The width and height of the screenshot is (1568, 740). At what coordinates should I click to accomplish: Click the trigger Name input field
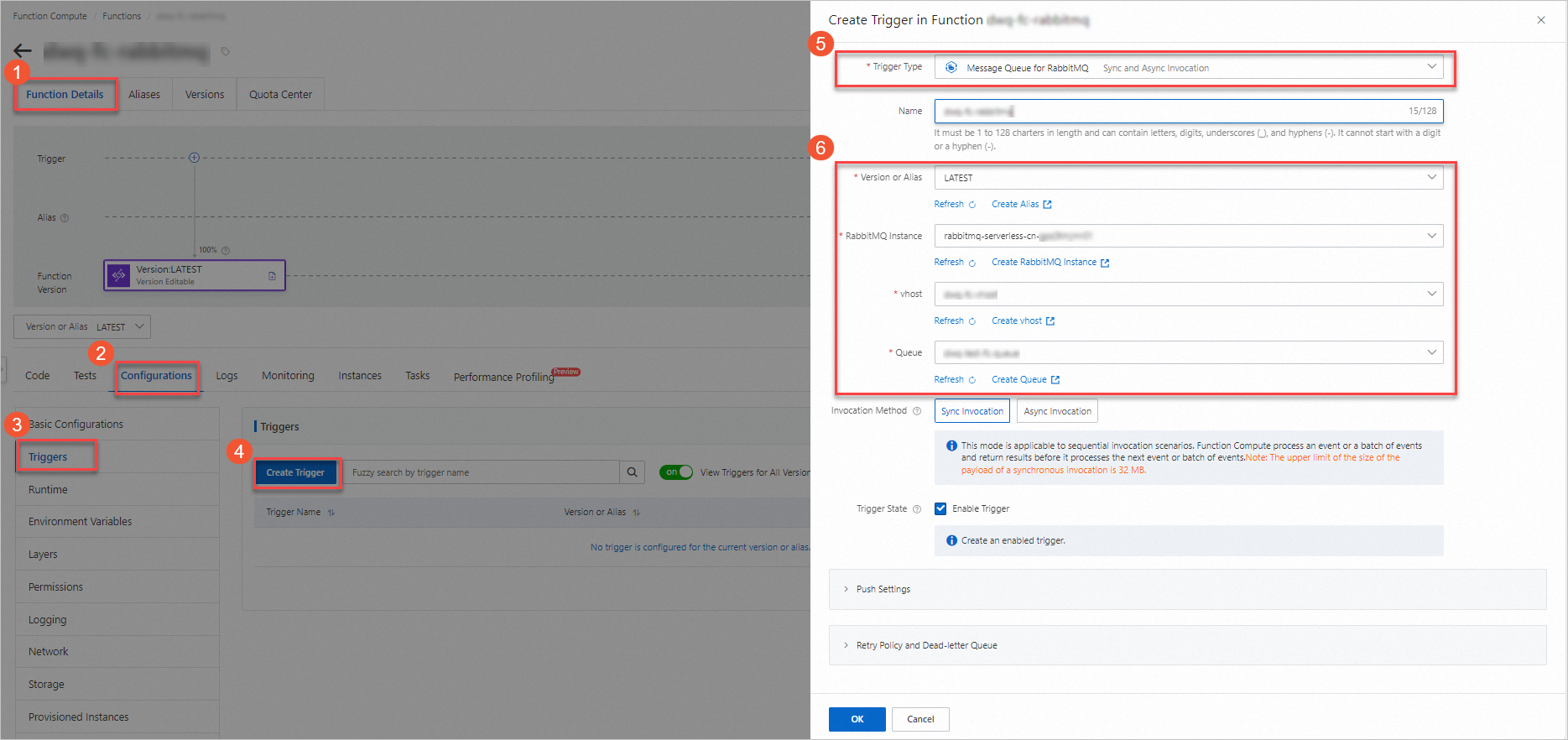pos(1189,111)
